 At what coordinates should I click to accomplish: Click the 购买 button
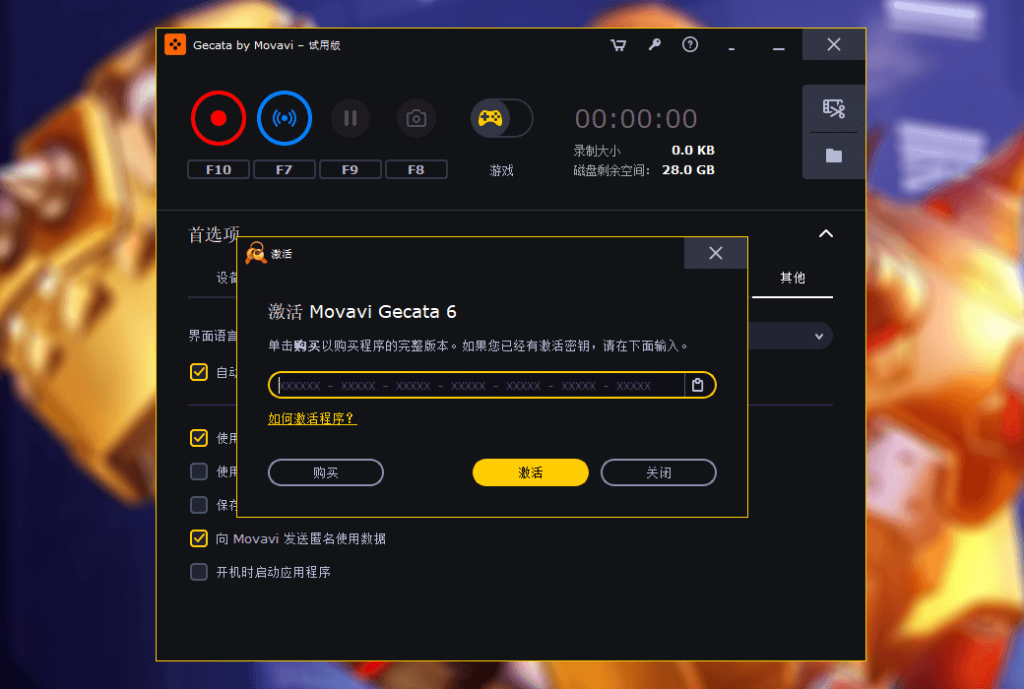[325, 472]
